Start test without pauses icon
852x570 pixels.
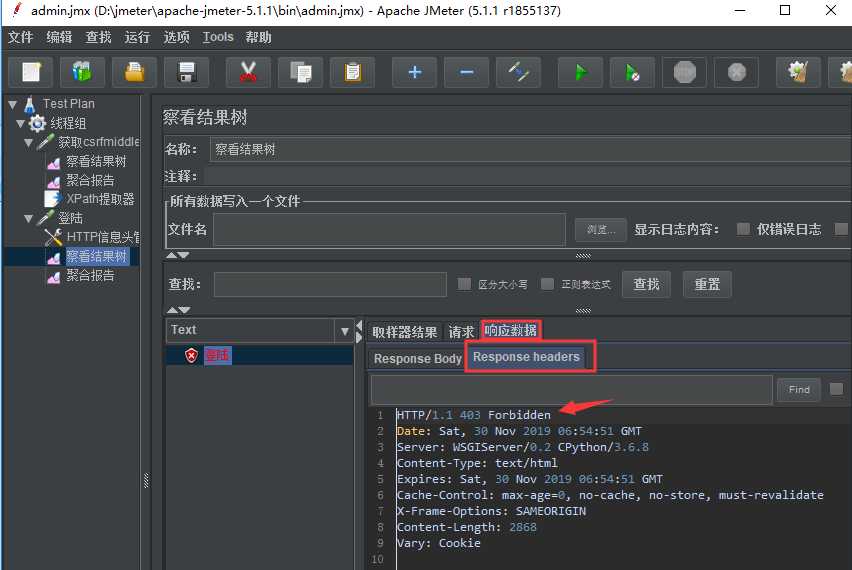tap(632, 72)
